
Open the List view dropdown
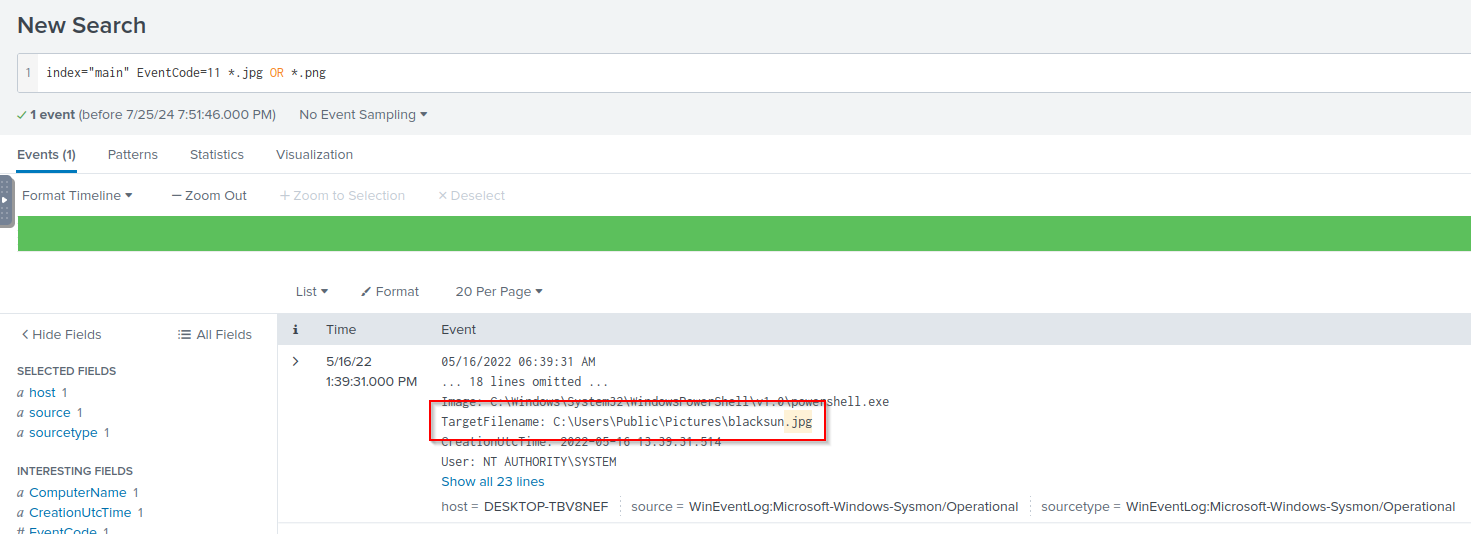(312, 292)
